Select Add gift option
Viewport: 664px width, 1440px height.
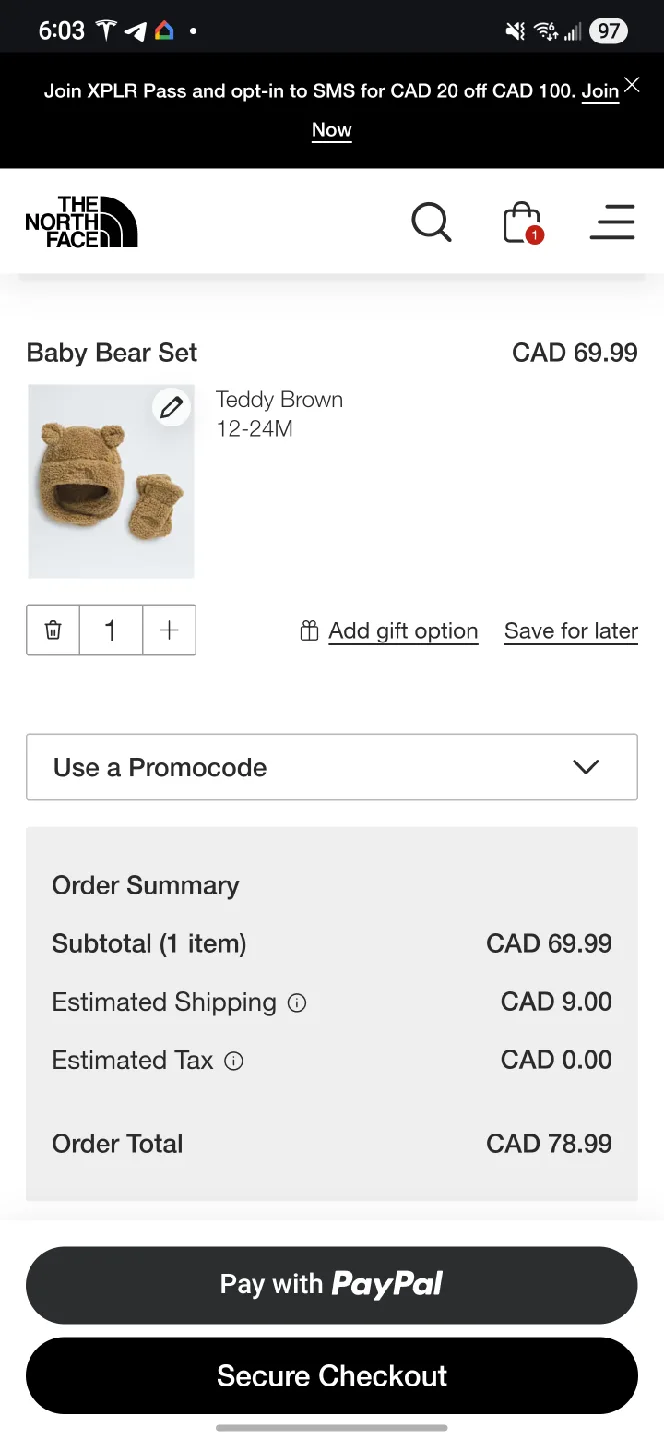tap(403, 630)
